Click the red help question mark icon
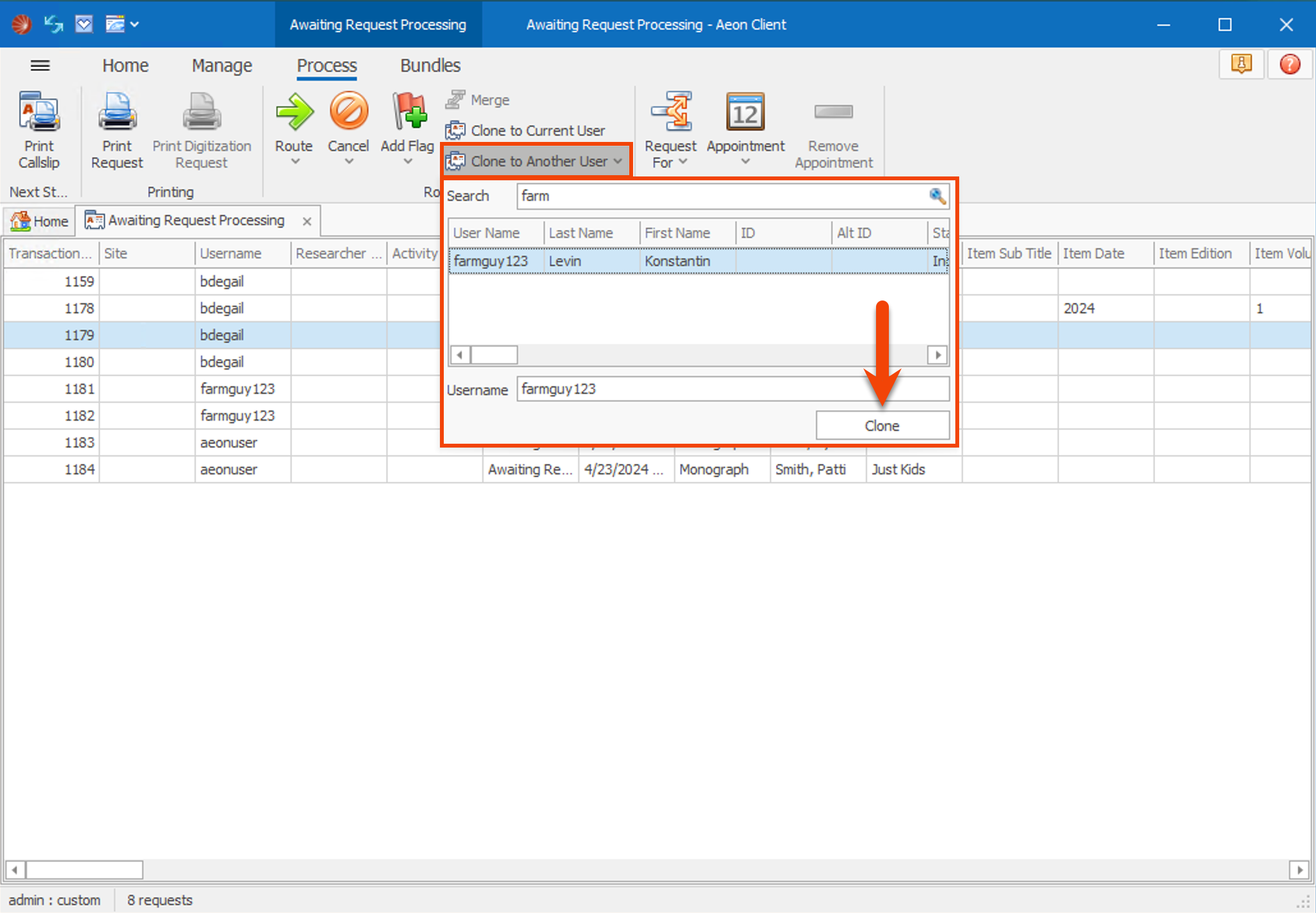 coord(1290,65)
